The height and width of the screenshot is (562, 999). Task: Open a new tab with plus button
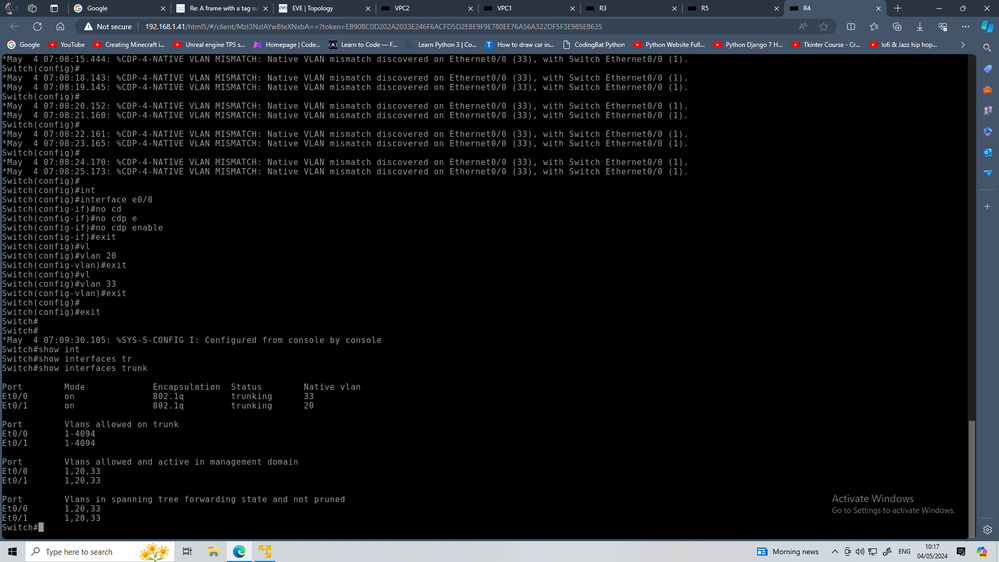pyautogui.click(x=897, y=8)
